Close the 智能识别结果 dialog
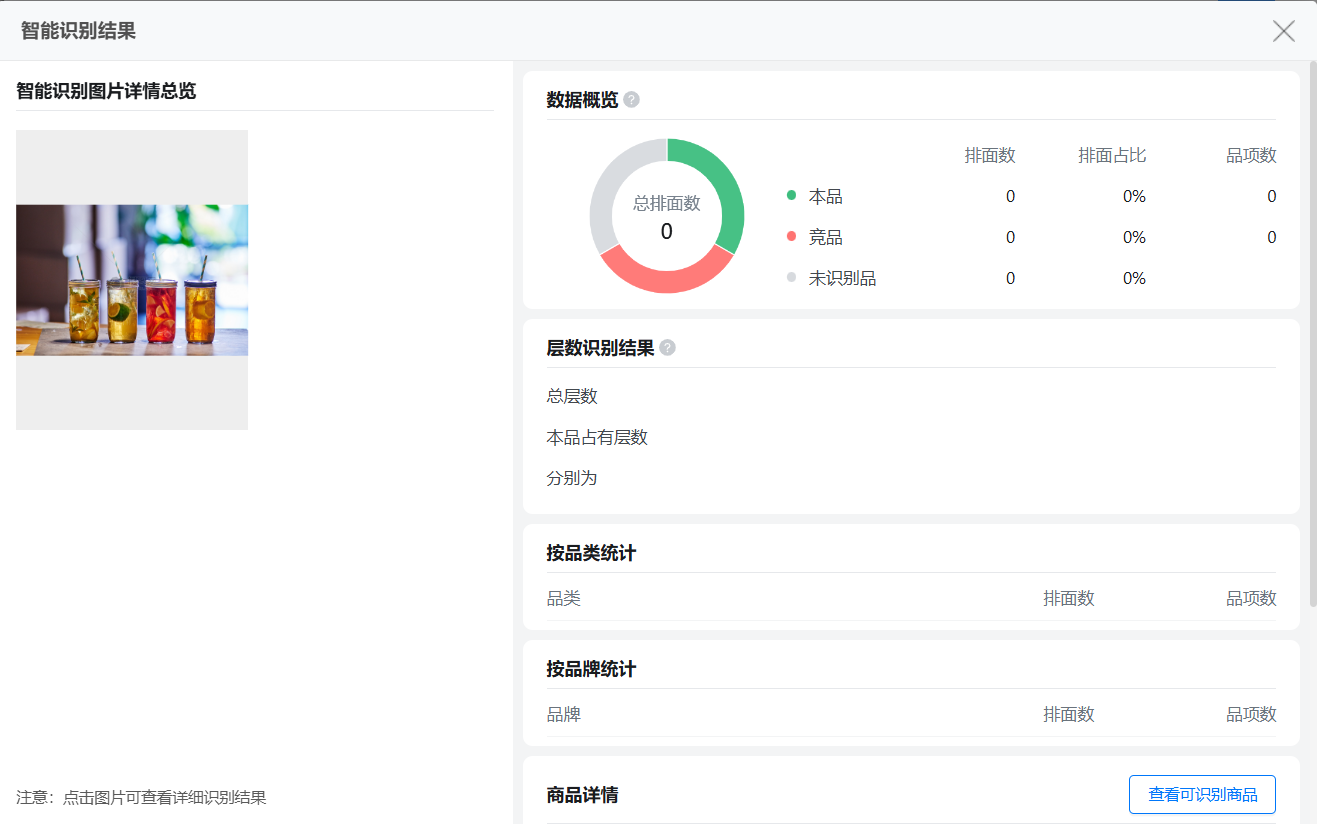This screenshot has height=824, width=1317. (1284, 31)
